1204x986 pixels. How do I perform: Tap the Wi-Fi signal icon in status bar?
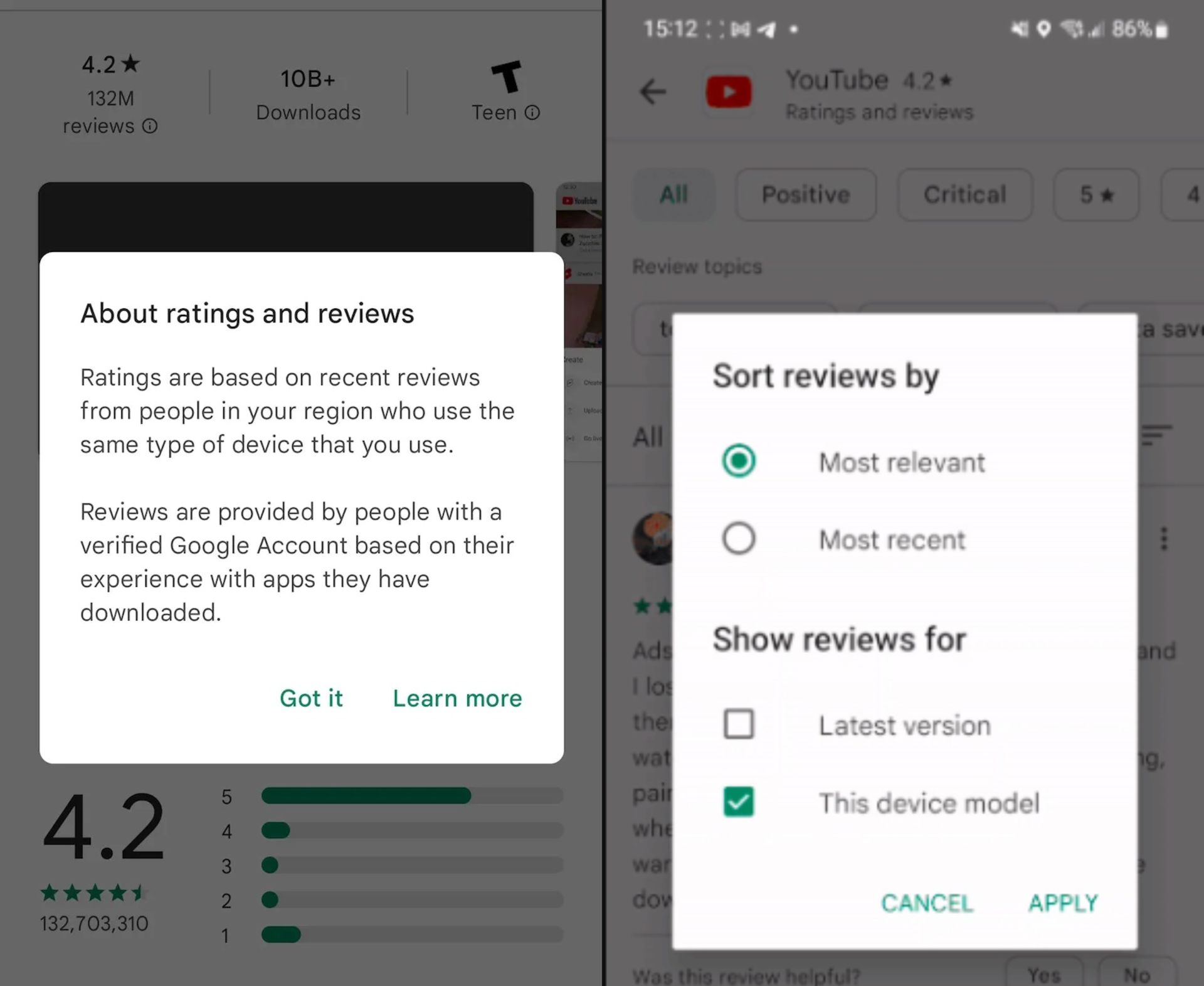pyautogui.click(x=1071, y=29)
